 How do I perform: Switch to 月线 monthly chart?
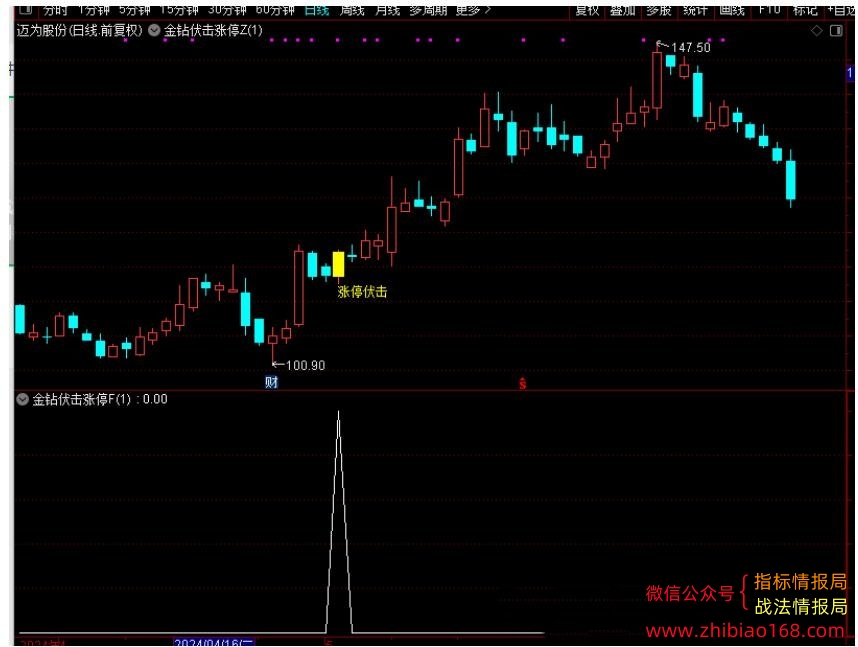pos(387,10)
